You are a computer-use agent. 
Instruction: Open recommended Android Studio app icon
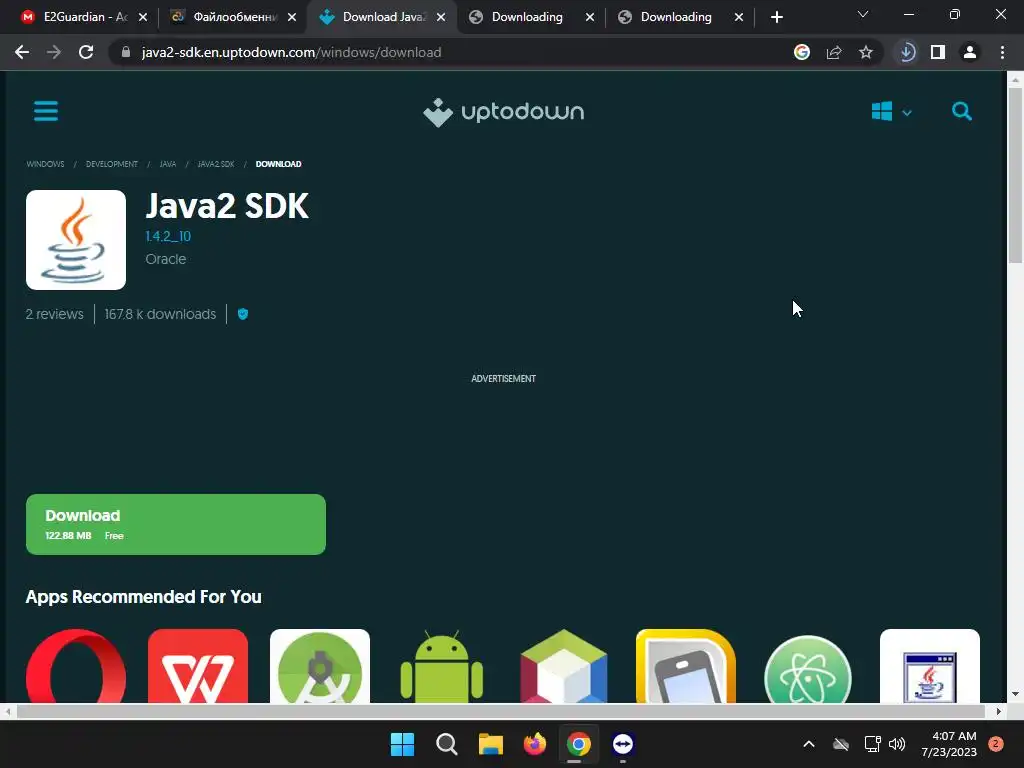tap(320, 666)
